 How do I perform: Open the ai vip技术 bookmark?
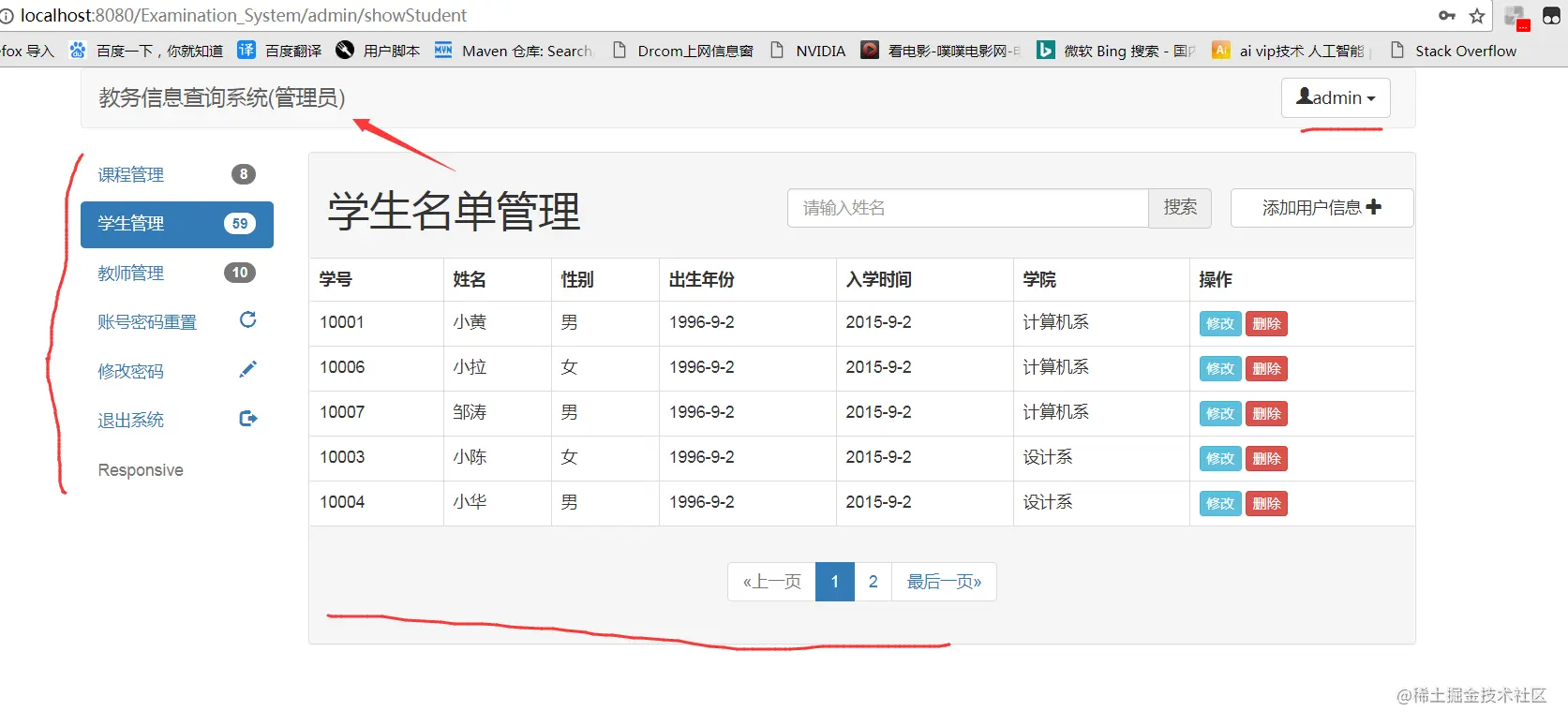coord(1292,51)
